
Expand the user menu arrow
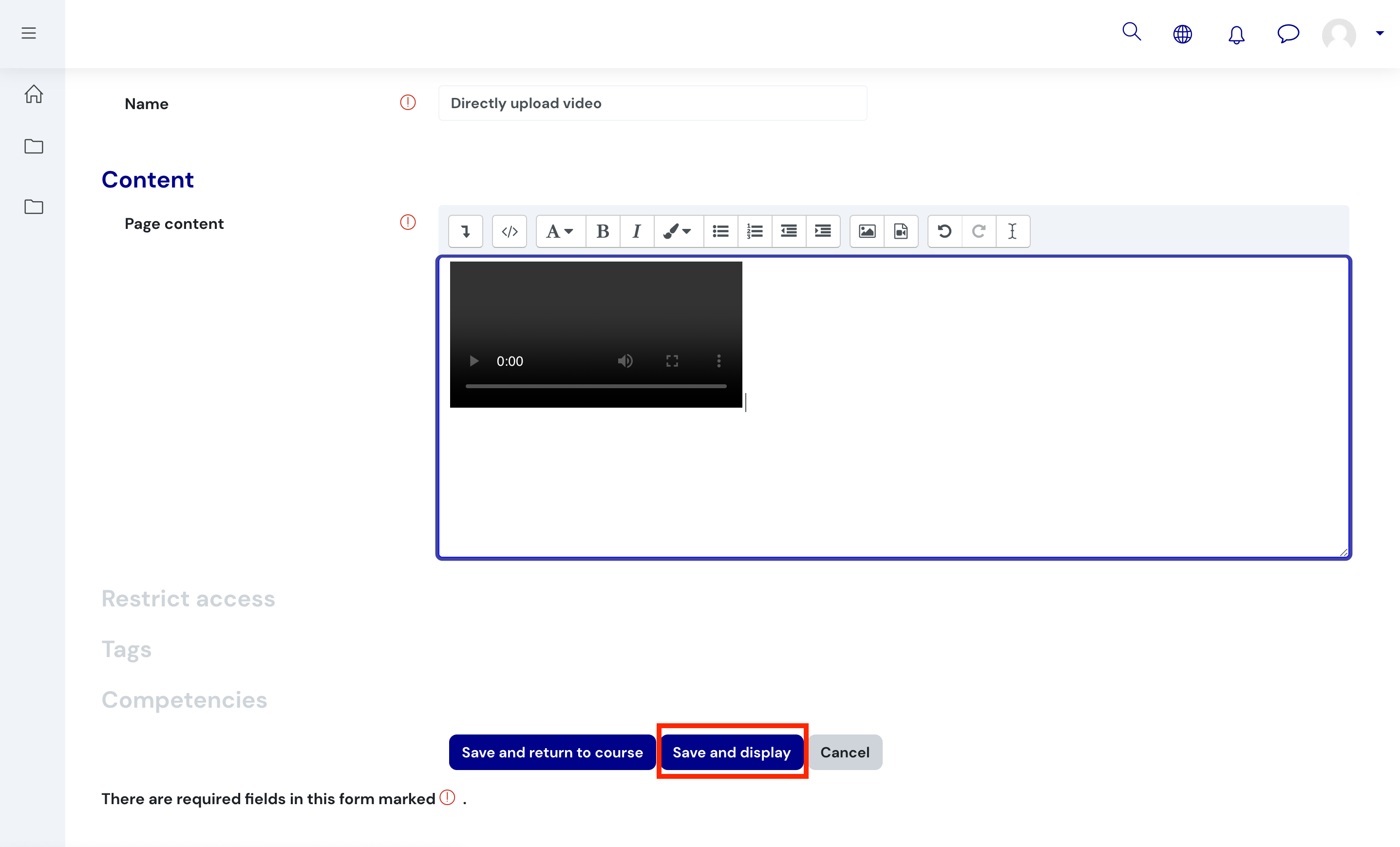point(1380,33)
